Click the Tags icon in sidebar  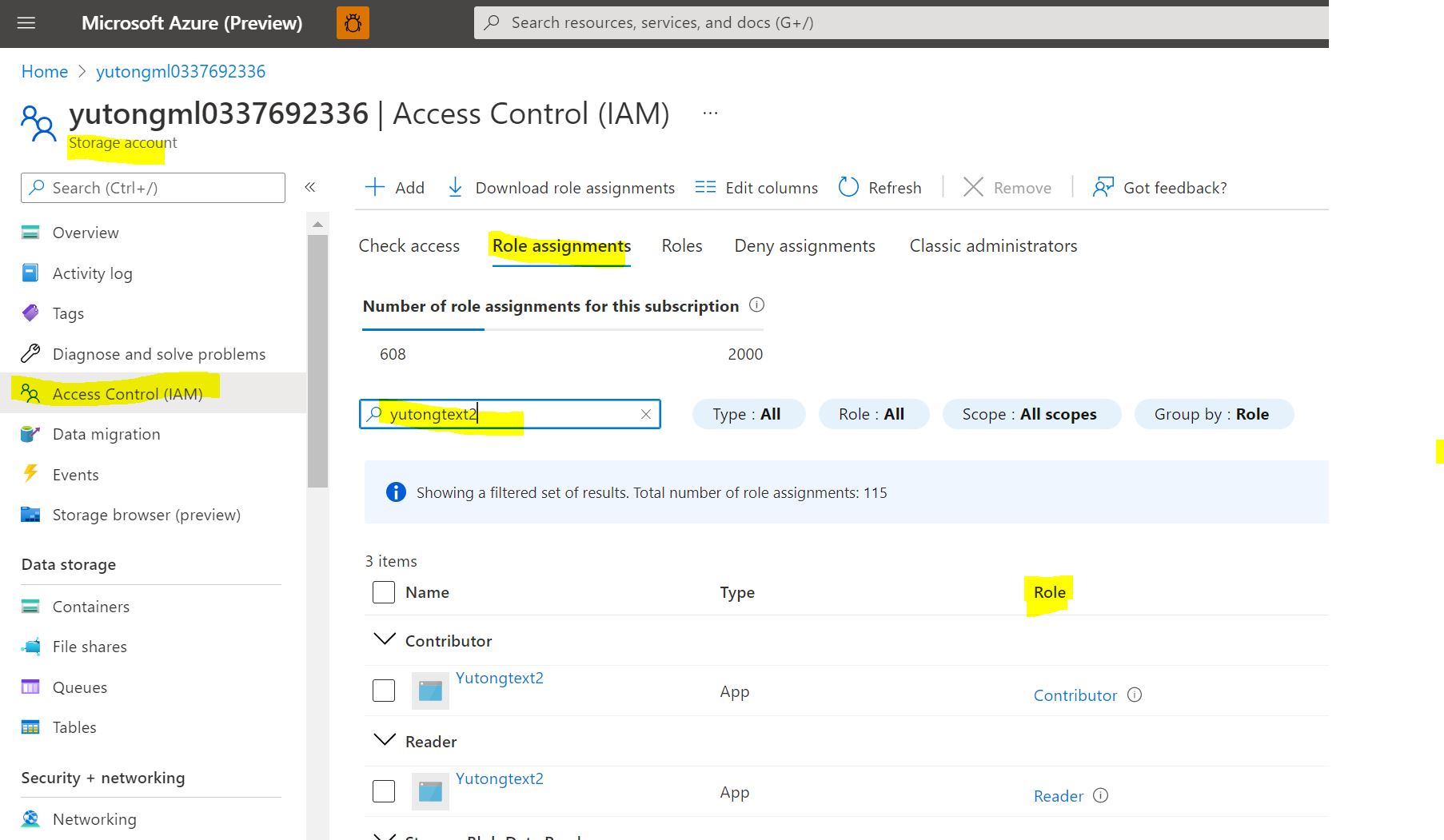[30, 313]
